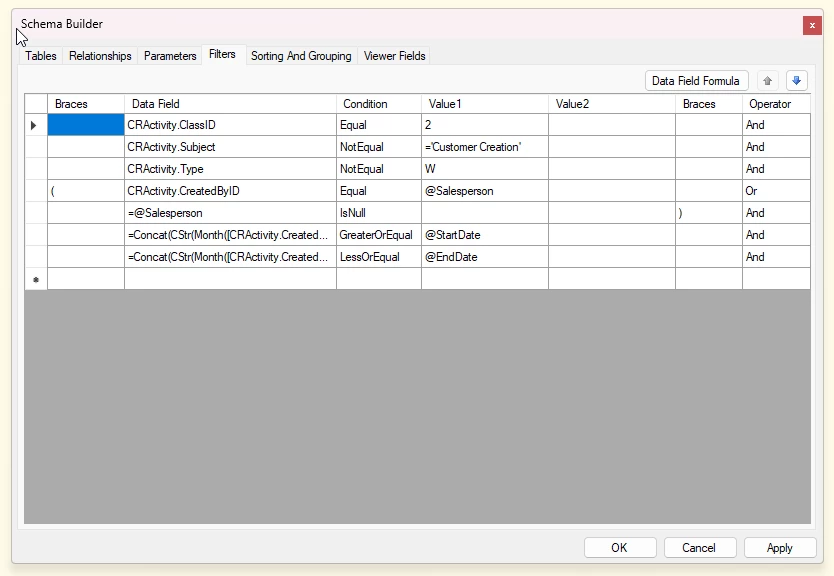This screenshot has height=576, width=834.
Task: Click empty Data Field cell in new row
Action: [x=230, y=279]
